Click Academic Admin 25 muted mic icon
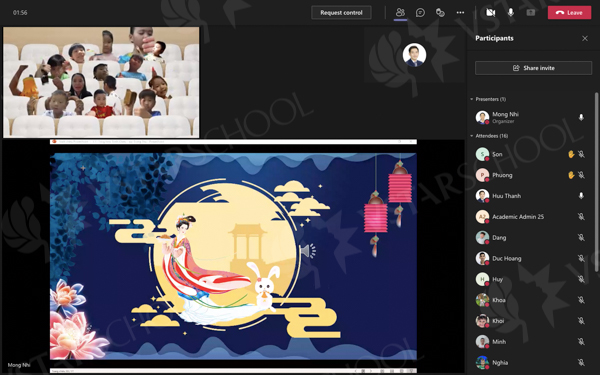Viewport: 600px width, 375px height. 581,217
